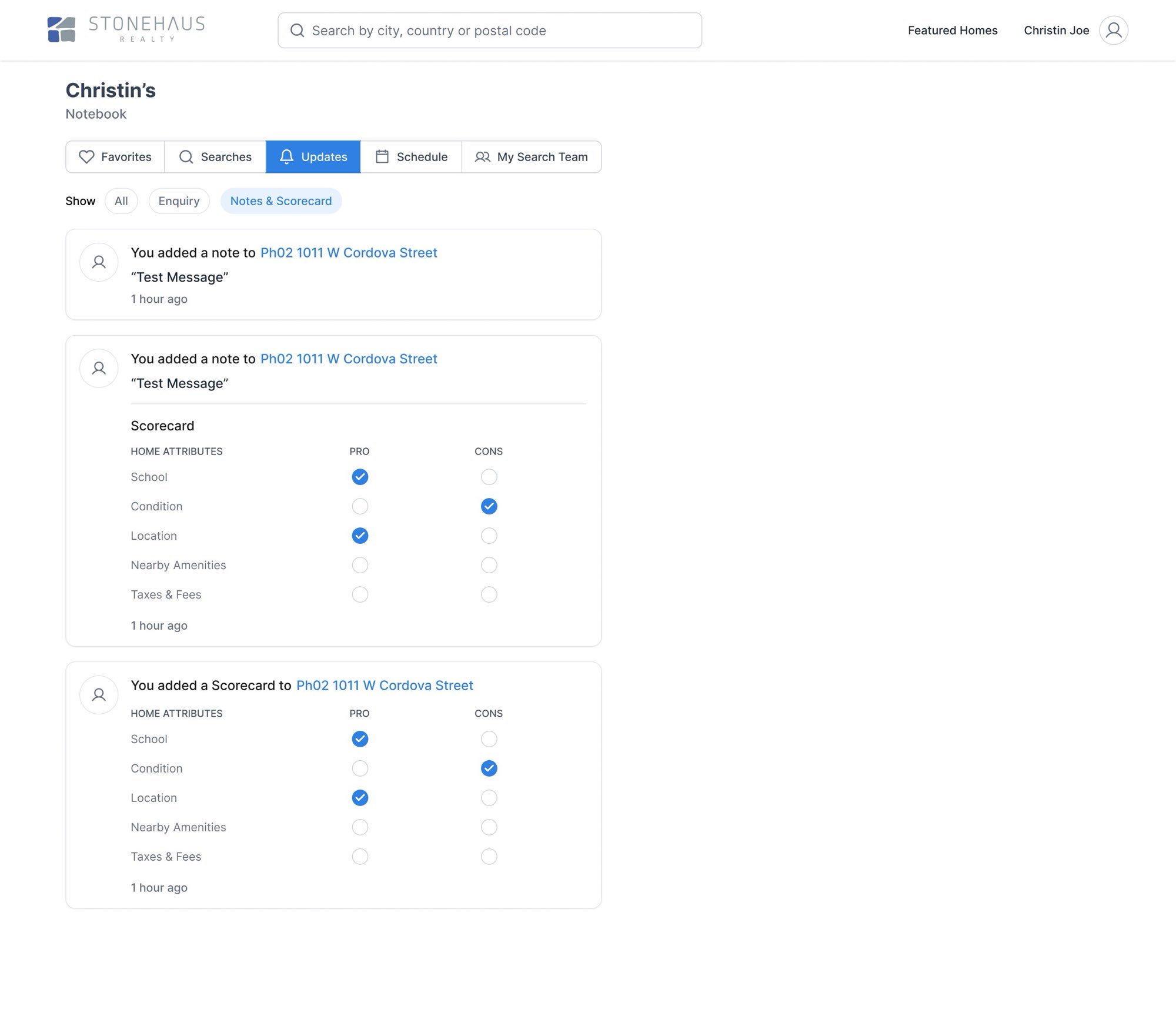Click the magnifier icon in search bar
The width and height of the screenshot is (1176, 1033).
pos(298,31)
